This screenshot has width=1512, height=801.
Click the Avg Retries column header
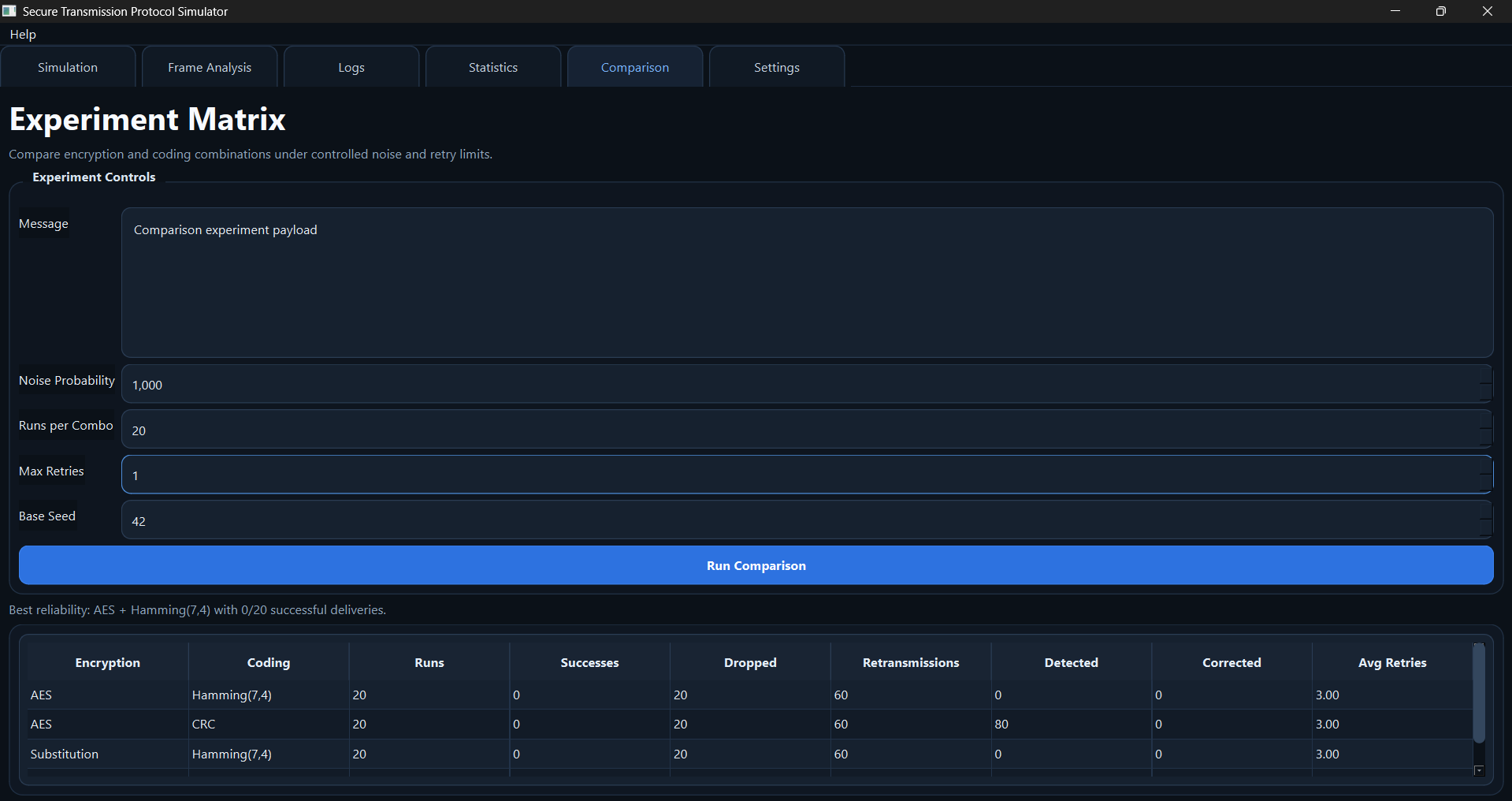pyautogui.click(x=1392, y=662)
